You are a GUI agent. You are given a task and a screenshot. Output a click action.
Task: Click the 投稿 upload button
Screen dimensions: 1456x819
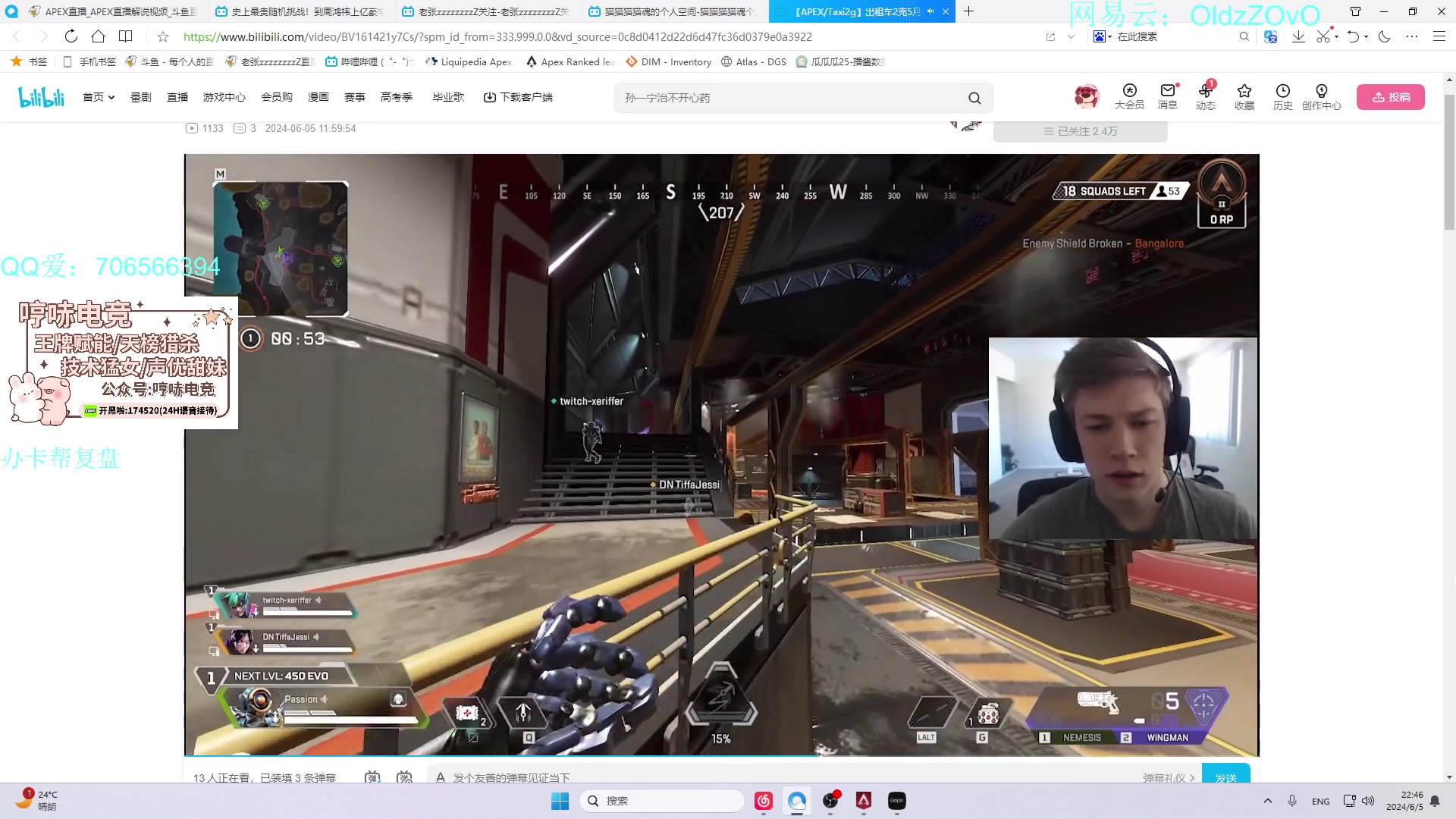point(1390,97)
